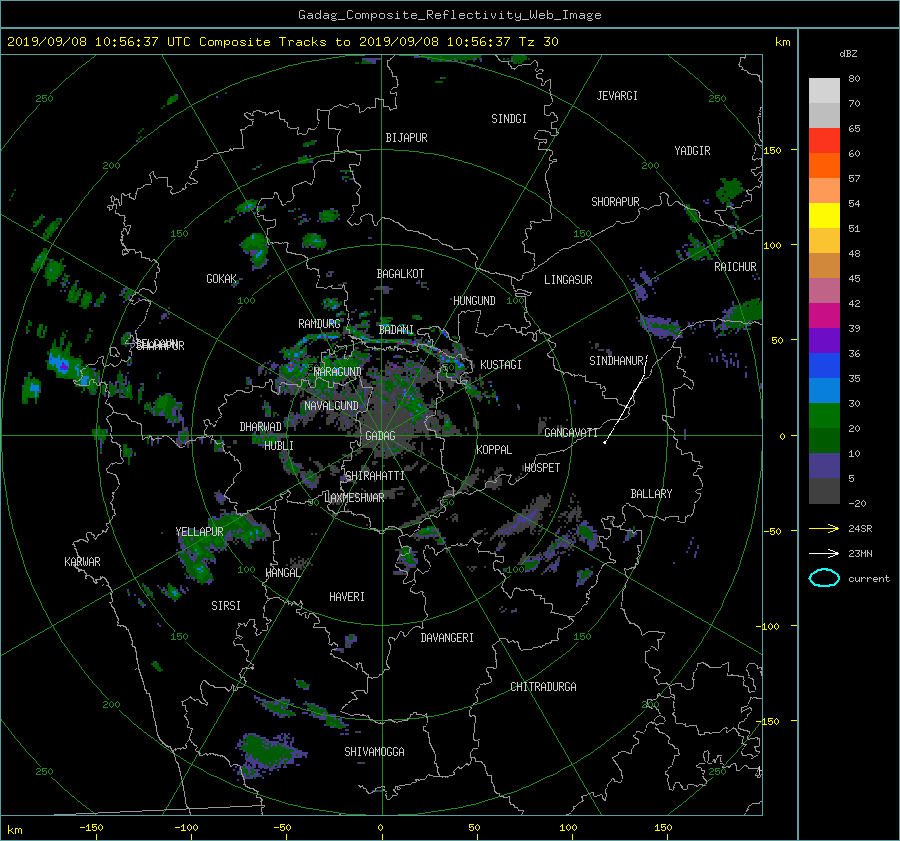Click the GANGAVATI city label
This screenshot has height=841, width=900.
click(571, 433)
